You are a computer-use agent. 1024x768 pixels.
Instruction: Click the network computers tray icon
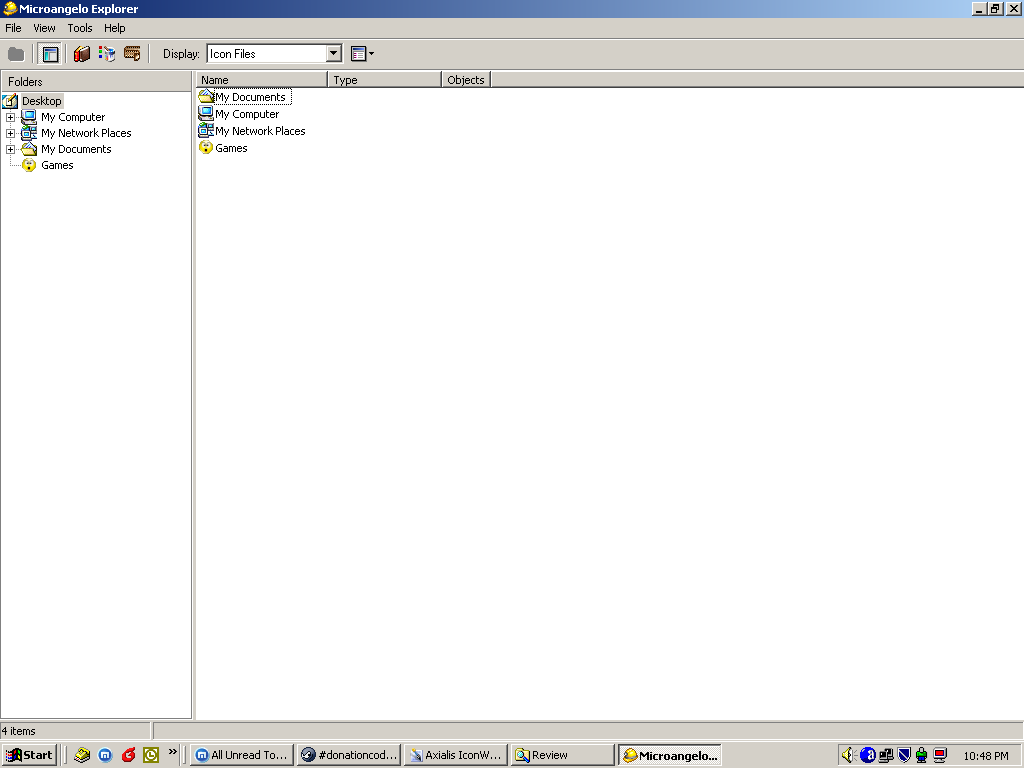[886, 756]
